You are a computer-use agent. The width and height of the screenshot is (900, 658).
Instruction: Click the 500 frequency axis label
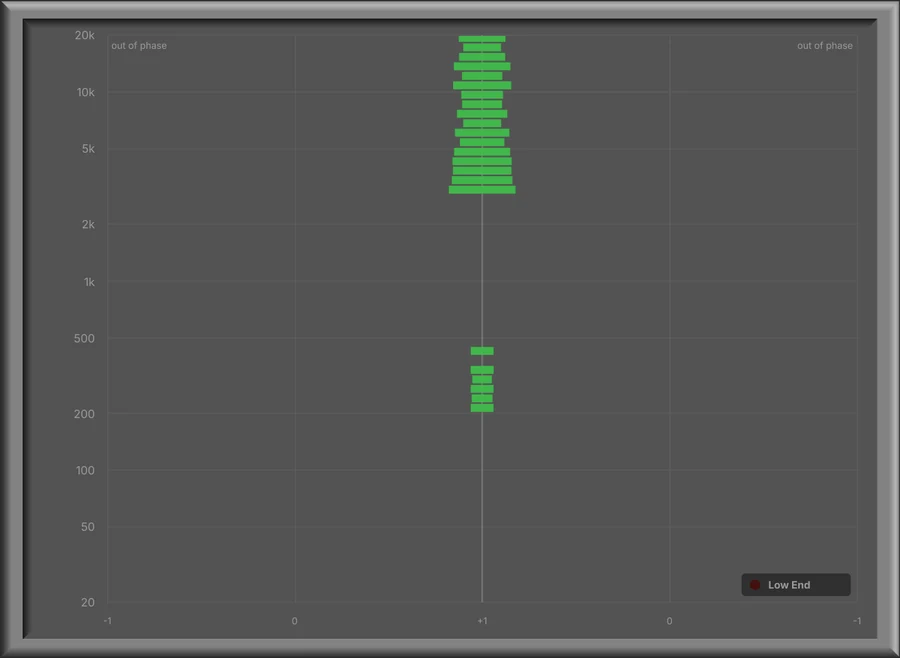point(84,338)
